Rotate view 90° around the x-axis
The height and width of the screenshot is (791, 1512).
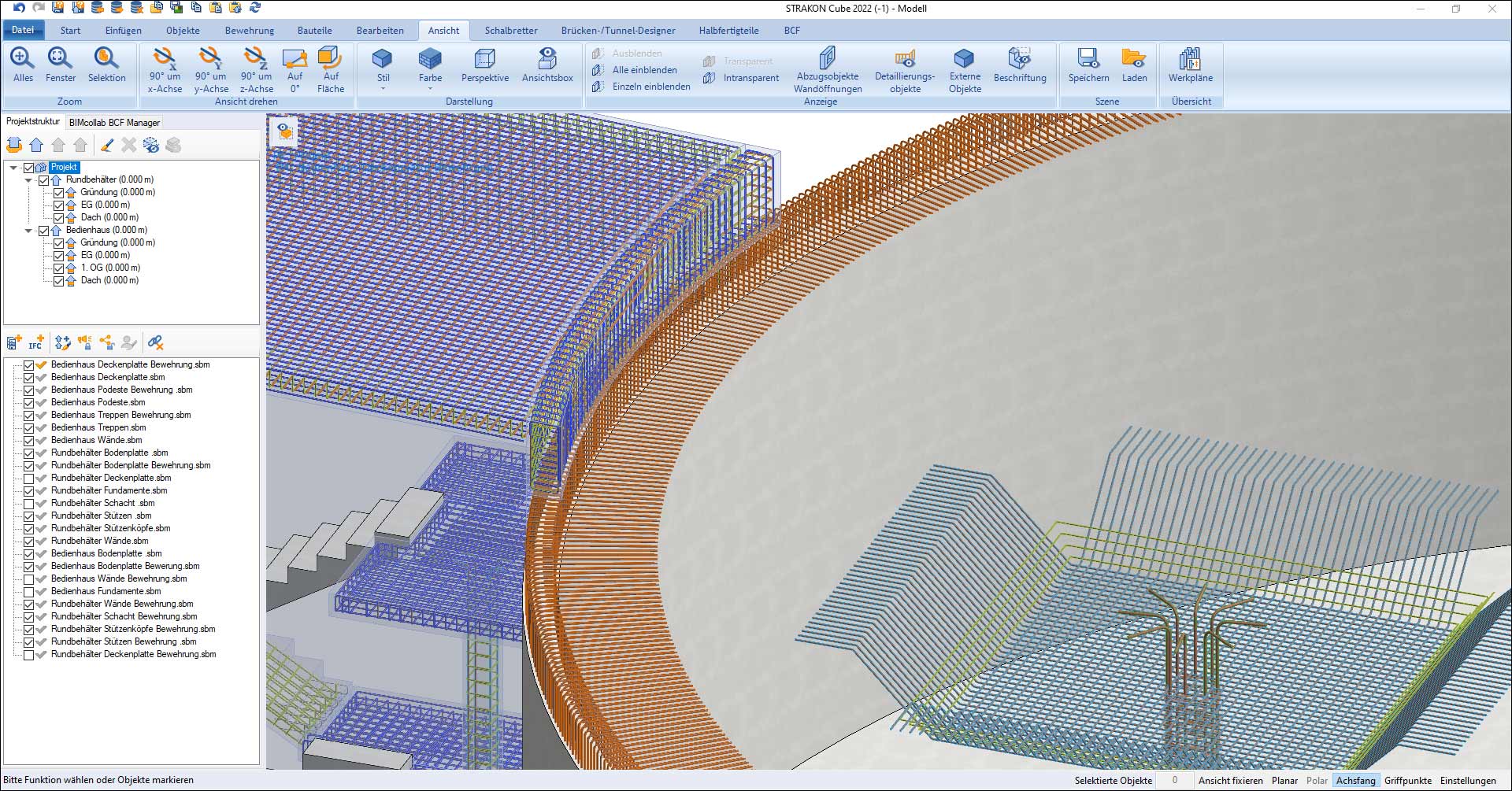pyautogui.click(x=165, y=60)
